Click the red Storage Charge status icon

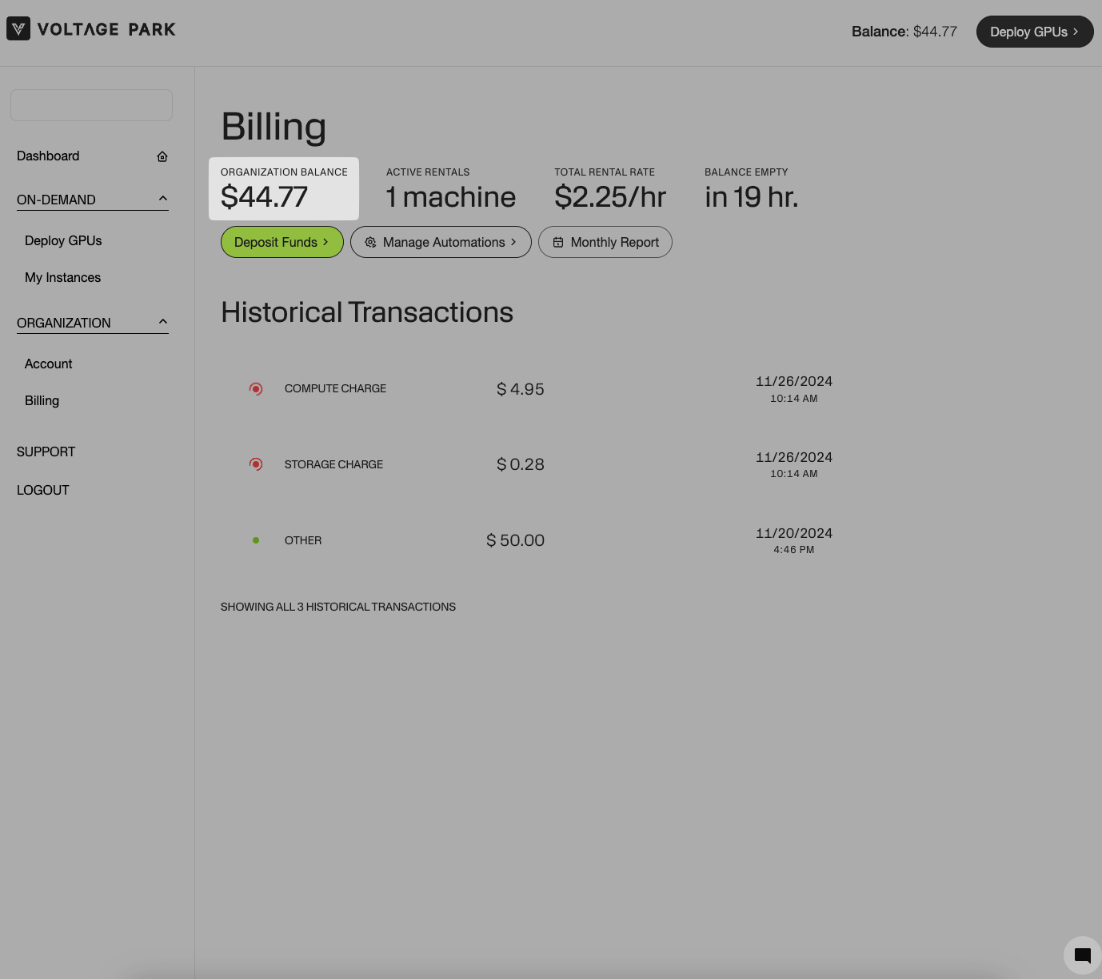tap(256, 465)
